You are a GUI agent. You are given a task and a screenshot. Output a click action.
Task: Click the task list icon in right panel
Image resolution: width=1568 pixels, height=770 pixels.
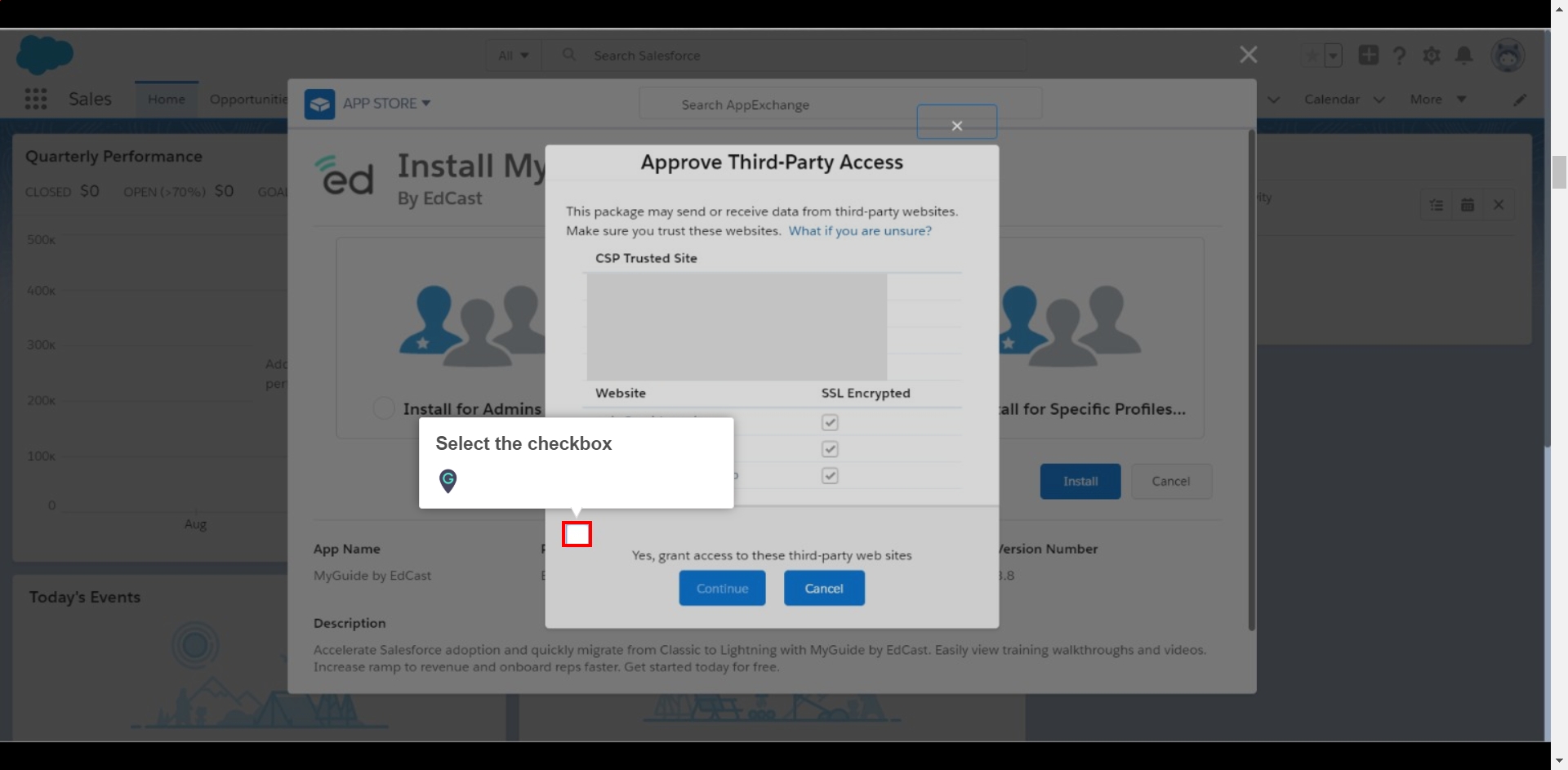[1437, 205]
